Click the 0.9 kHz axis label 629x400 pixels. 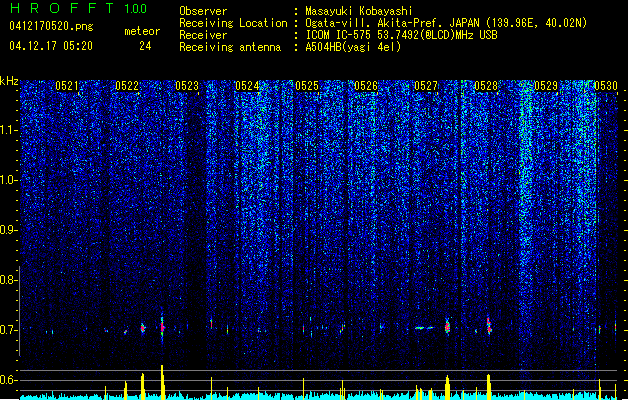8,230
